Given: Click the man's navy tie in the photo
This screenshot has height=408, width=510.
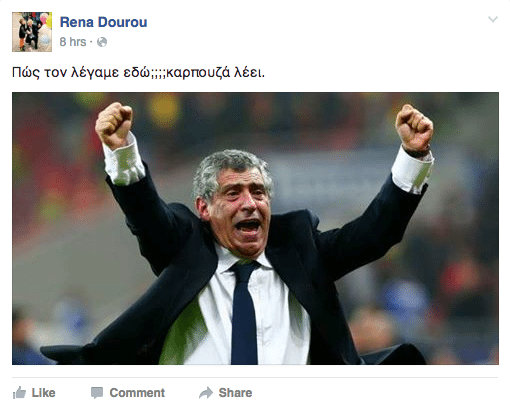Looking at the screenshot, I should click(244, 313).
